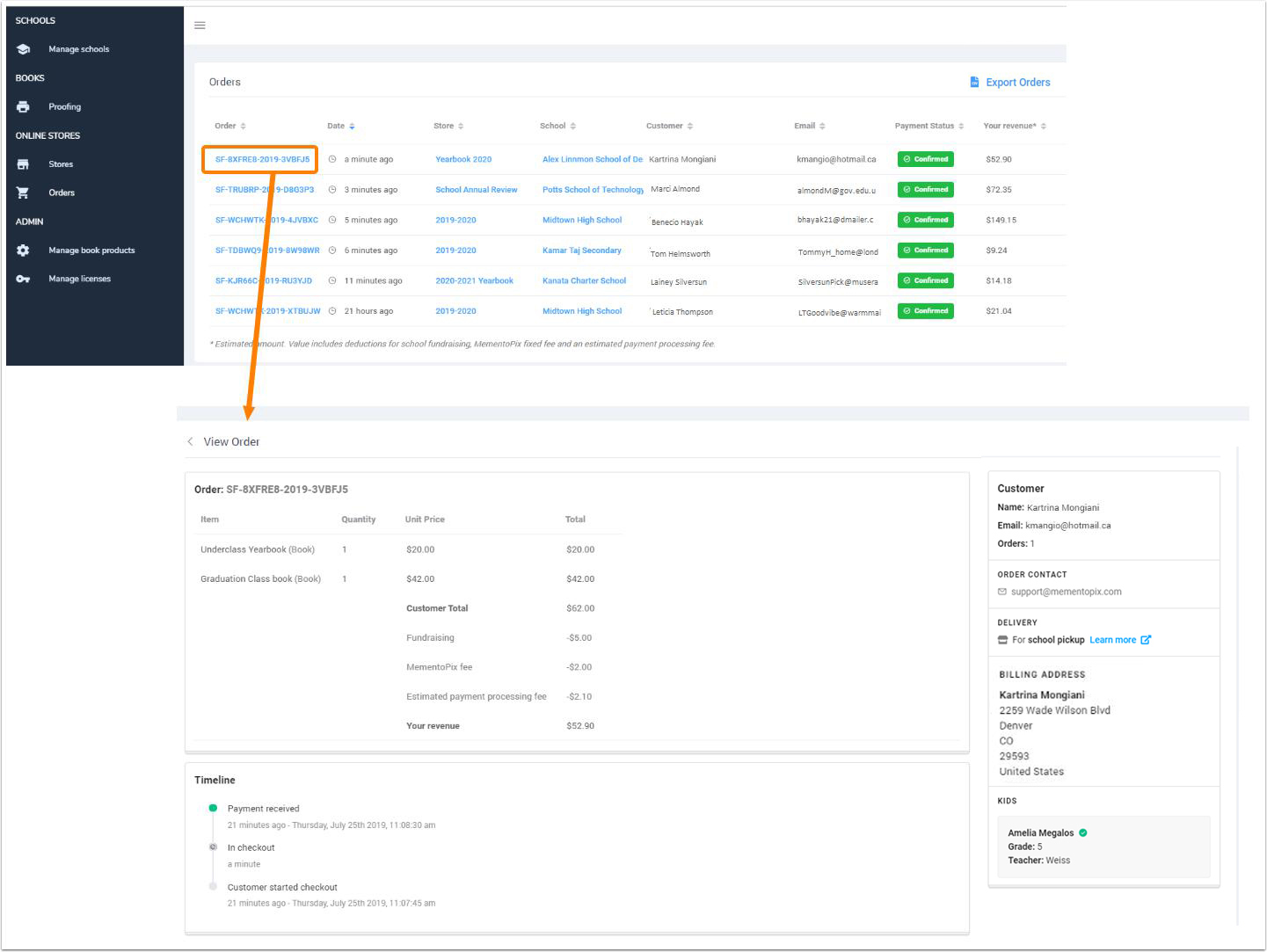1267x952 pixels.
Task: Click Confirmed badge for $52.90 order
Action: point(925,159)
